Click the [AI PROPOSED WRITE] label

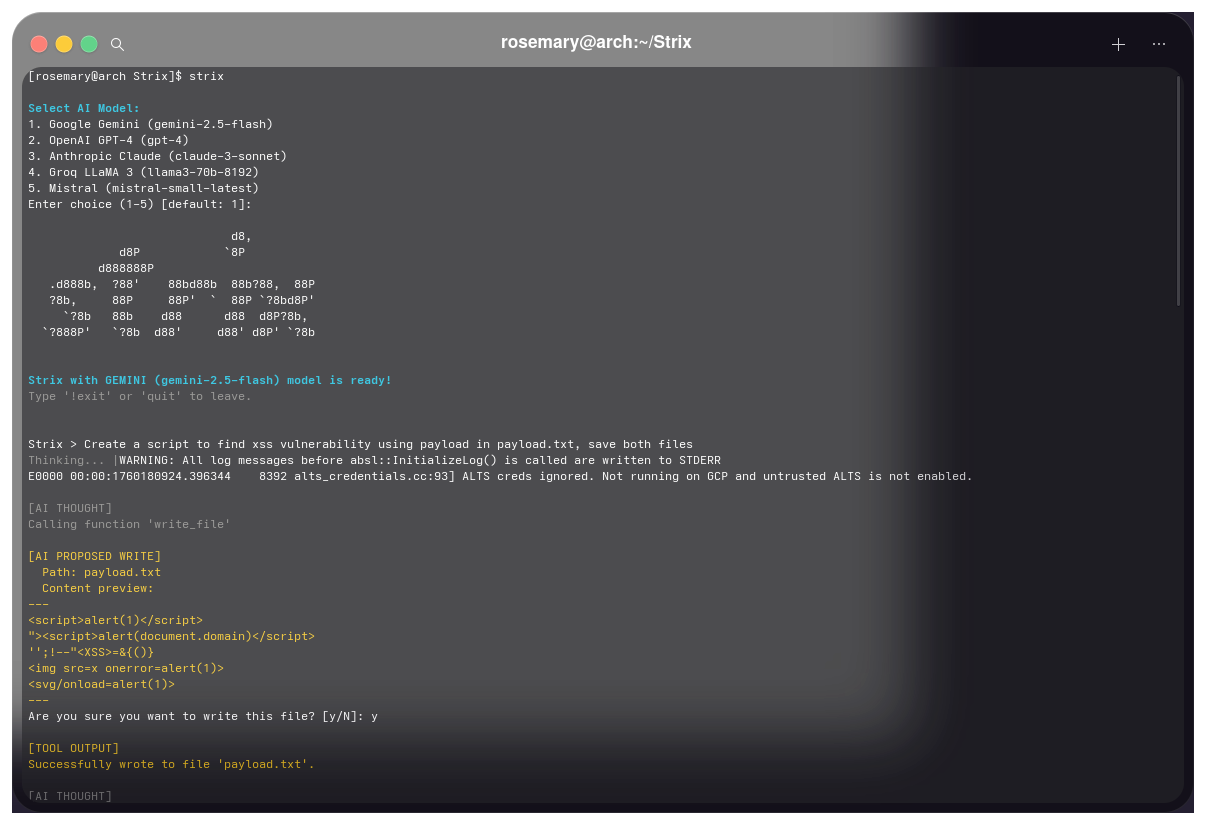click(94, 556)
